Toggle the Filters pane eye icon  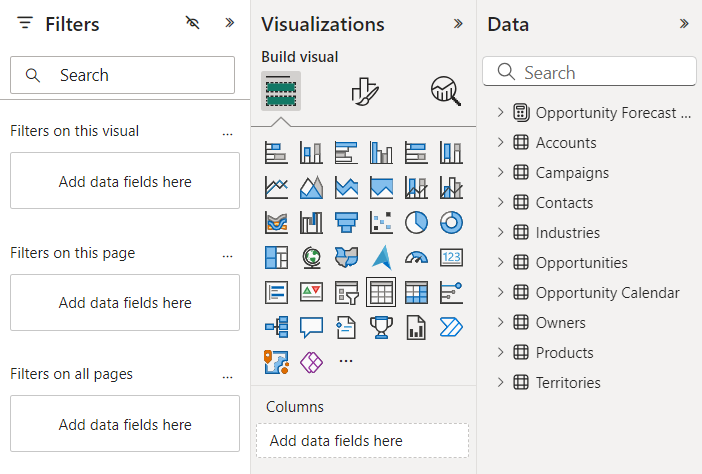tap(193, 23)
